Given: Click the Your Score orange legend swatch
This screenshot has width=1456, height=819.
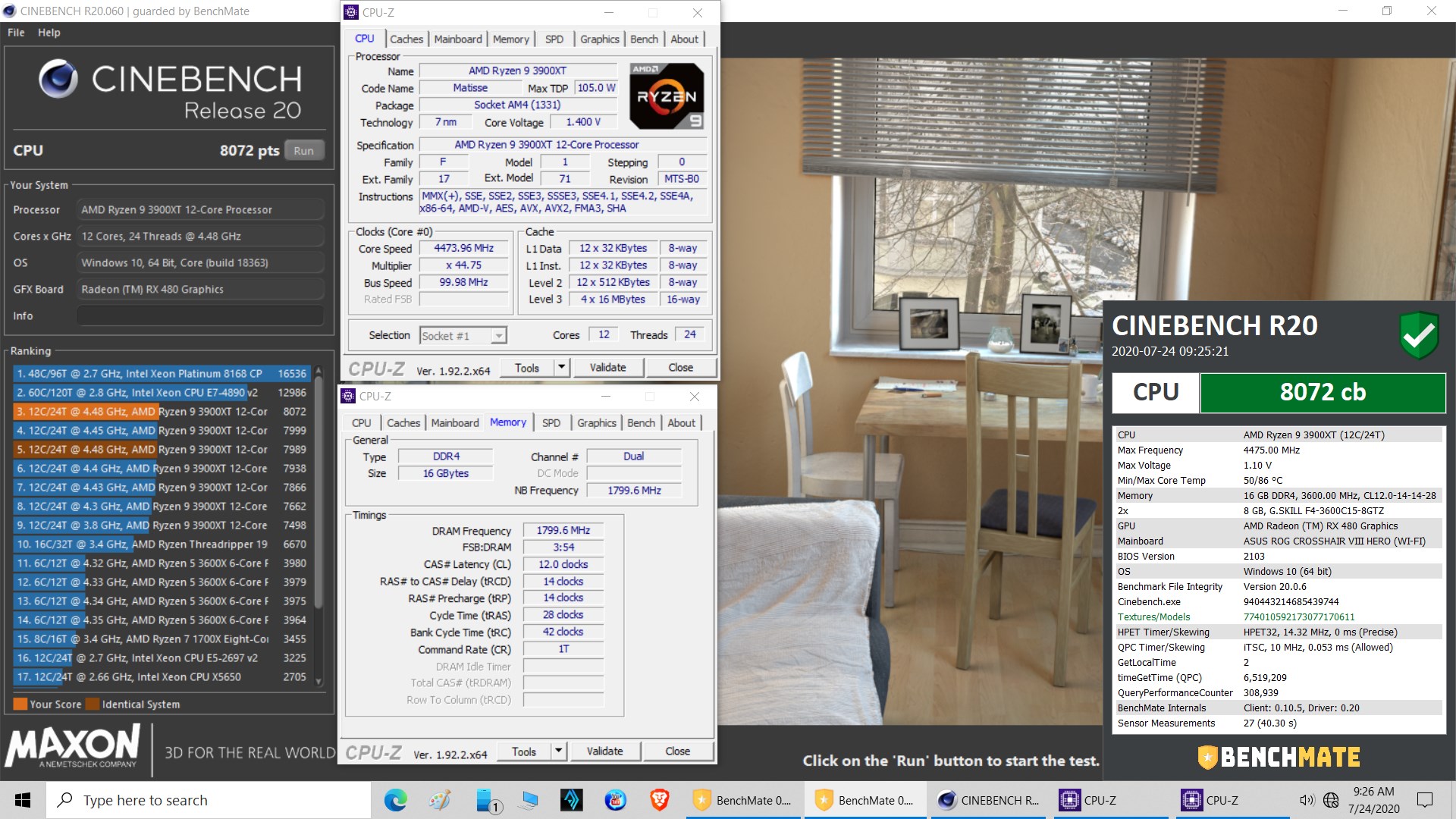Looking at the screenshot, I should point(20,704).
